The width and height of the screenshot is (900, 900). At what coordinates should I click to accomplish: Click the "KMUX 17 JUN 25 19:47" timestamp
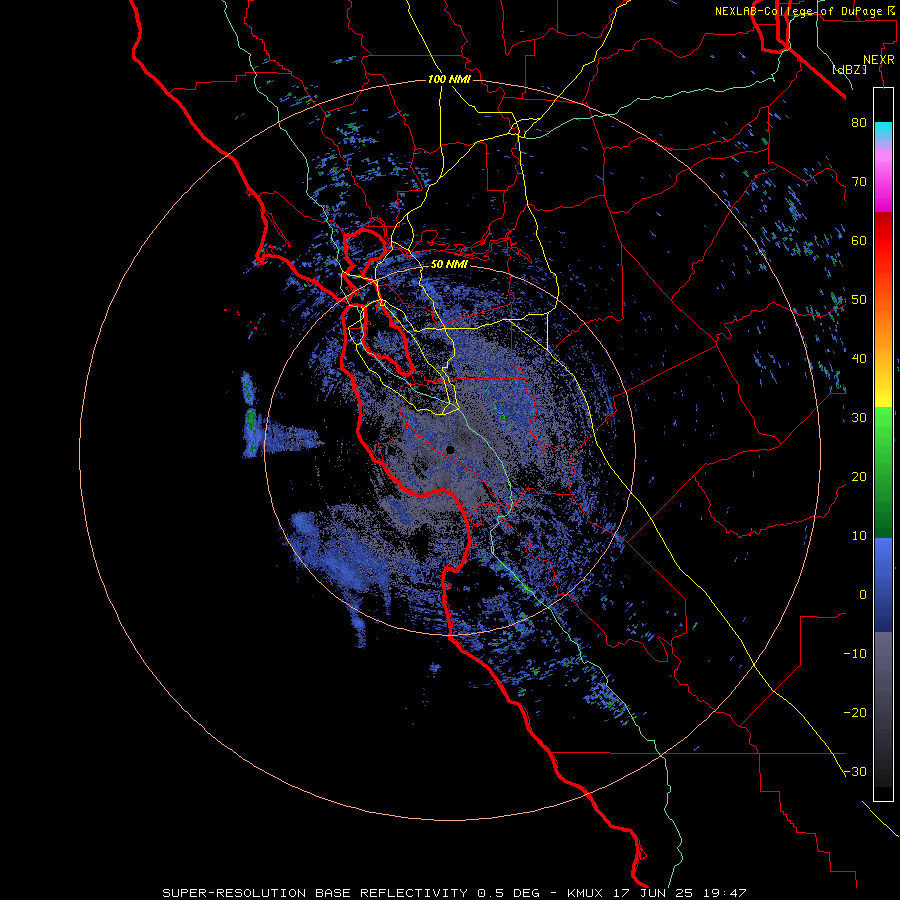click(x=657, y=893)
